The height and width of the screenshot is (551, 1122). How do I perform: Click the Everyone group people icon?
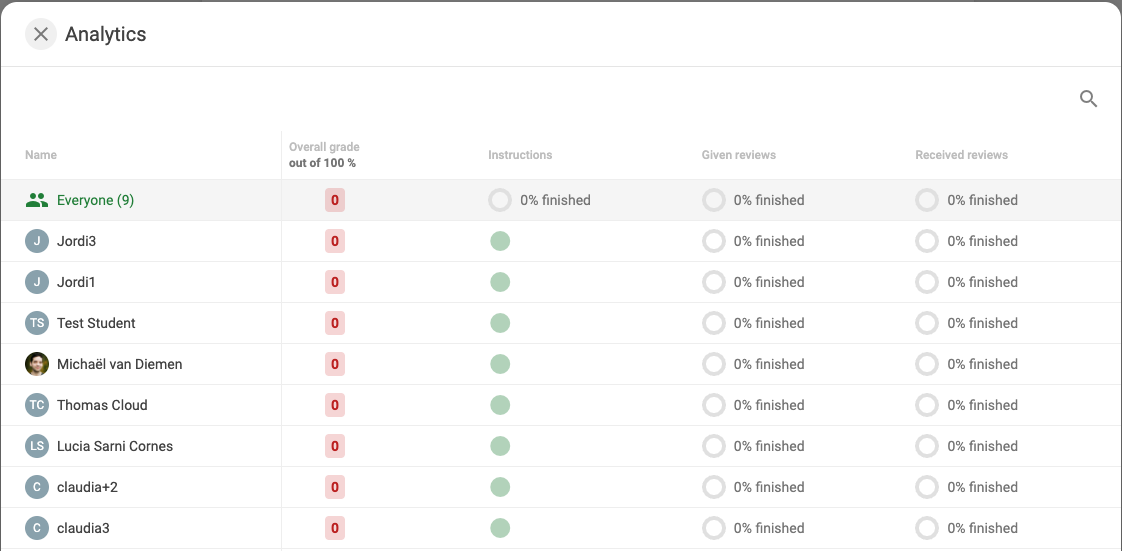(x=36, y=200)
